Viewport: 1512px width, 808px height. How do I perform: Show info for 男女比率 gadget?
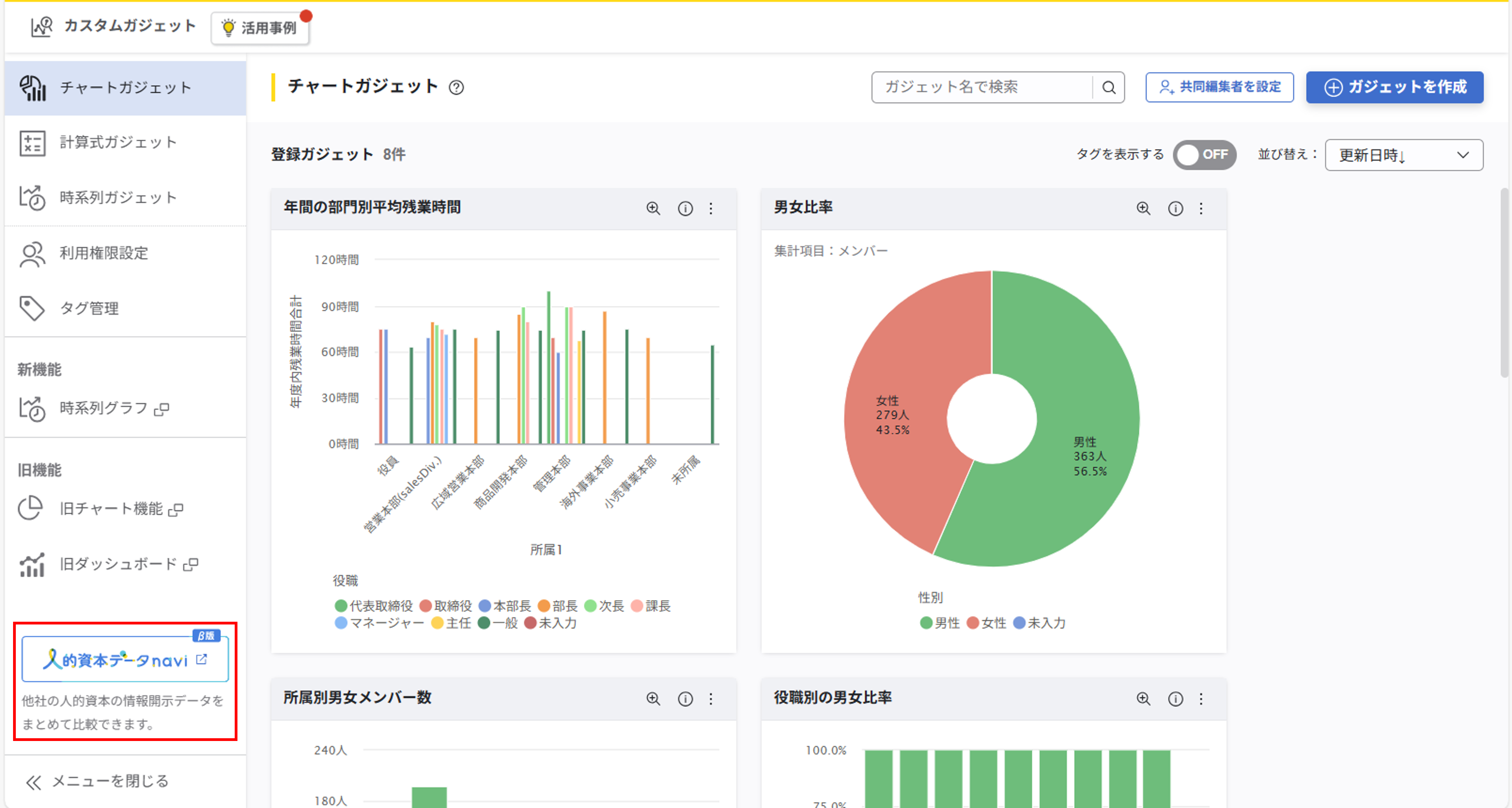1175,209
